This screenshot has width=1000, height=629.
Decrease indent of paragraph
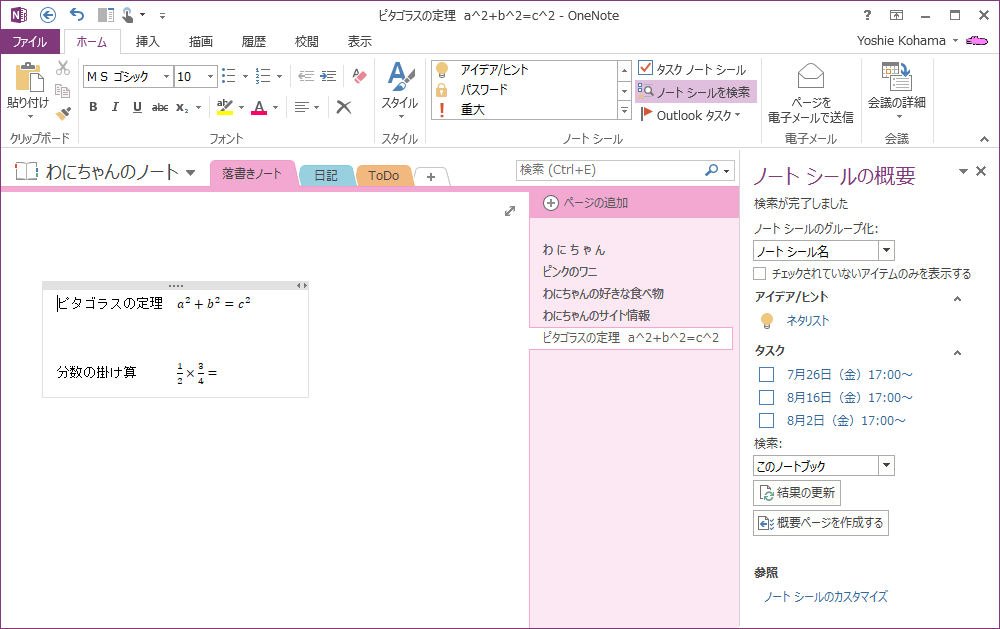306,76
